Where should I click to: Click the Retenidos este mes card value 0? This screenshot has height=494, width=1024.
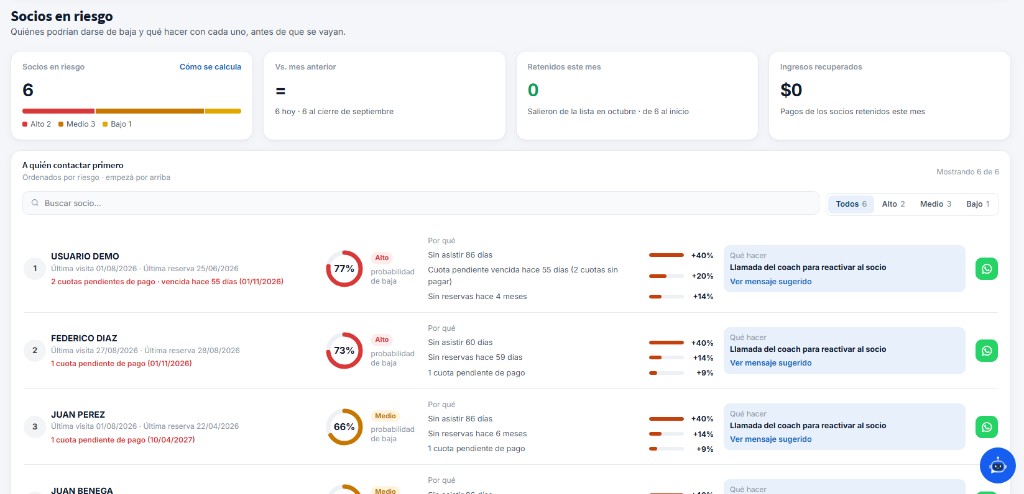tap(533, 90)
